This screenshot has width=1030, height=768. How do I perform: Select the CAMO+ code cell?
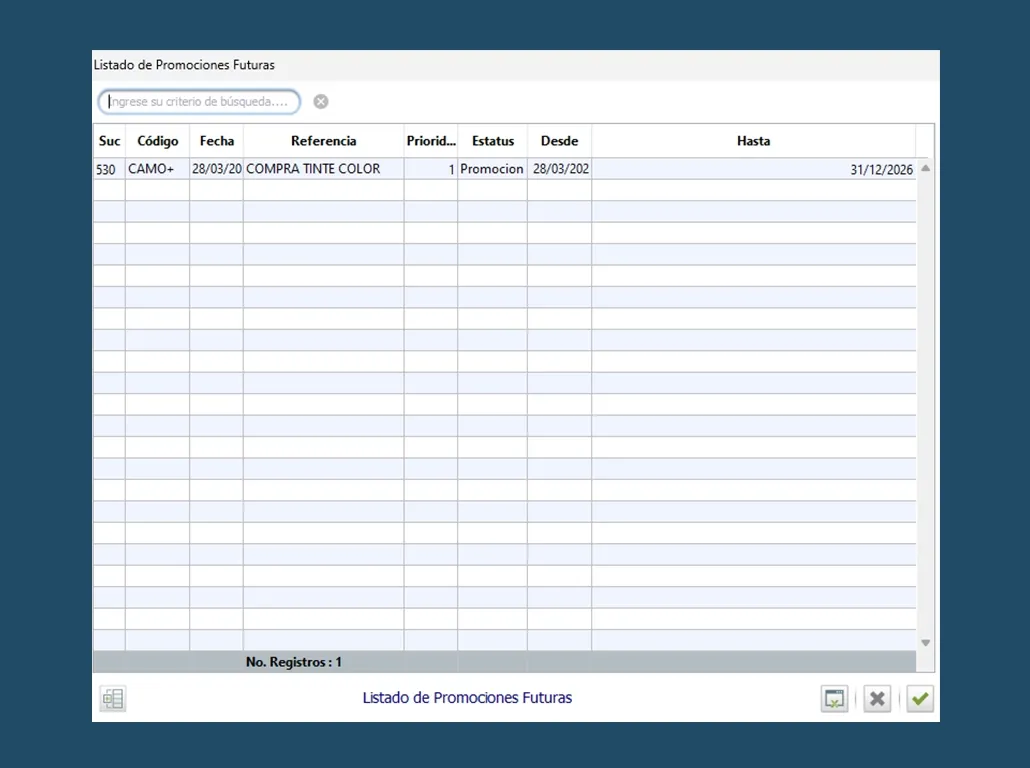coord(152,169)
